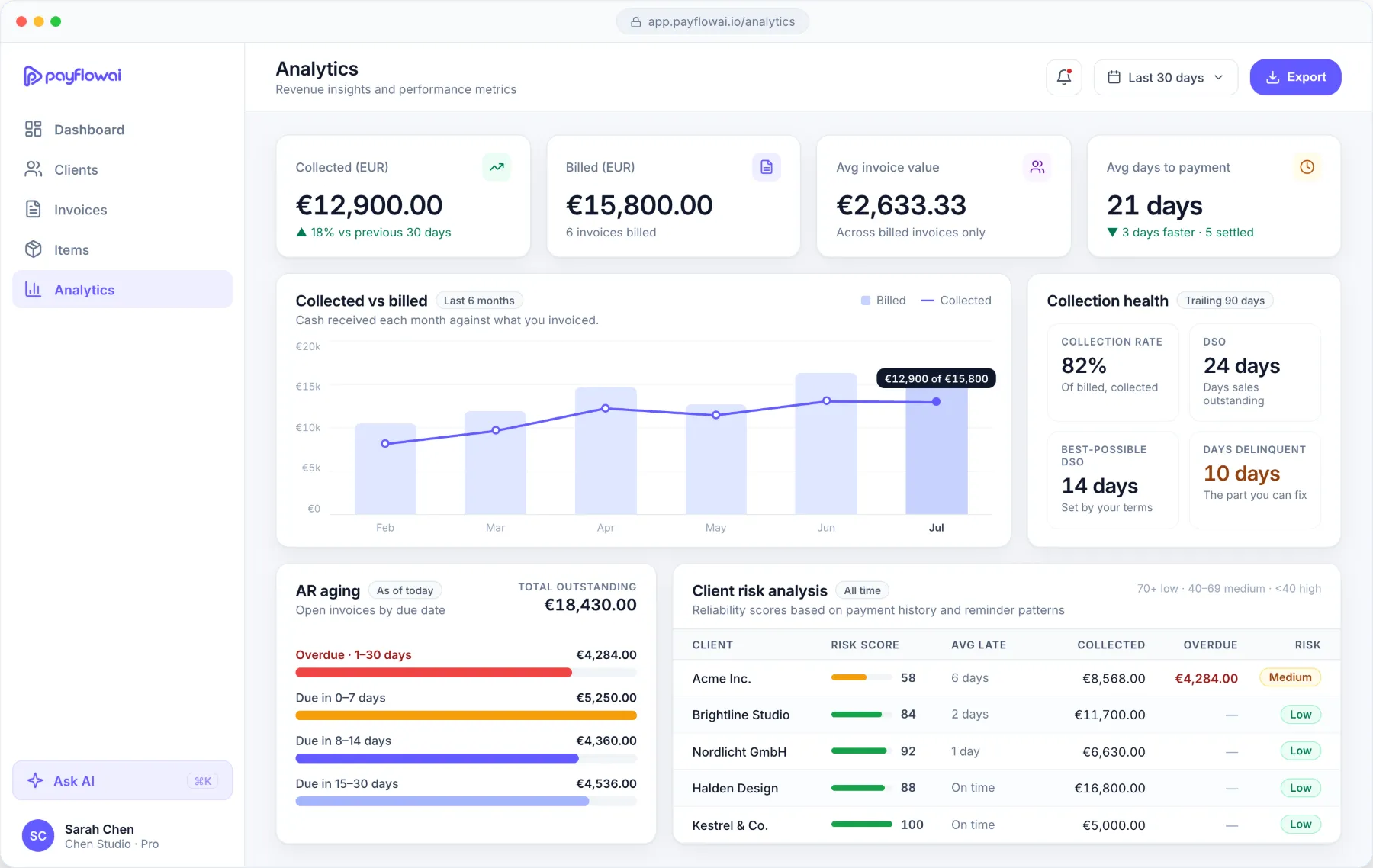The width and height of the screenshot is (1373, 868).
Task: Open the Dashboard page
Action: click(x=123, y=130)
